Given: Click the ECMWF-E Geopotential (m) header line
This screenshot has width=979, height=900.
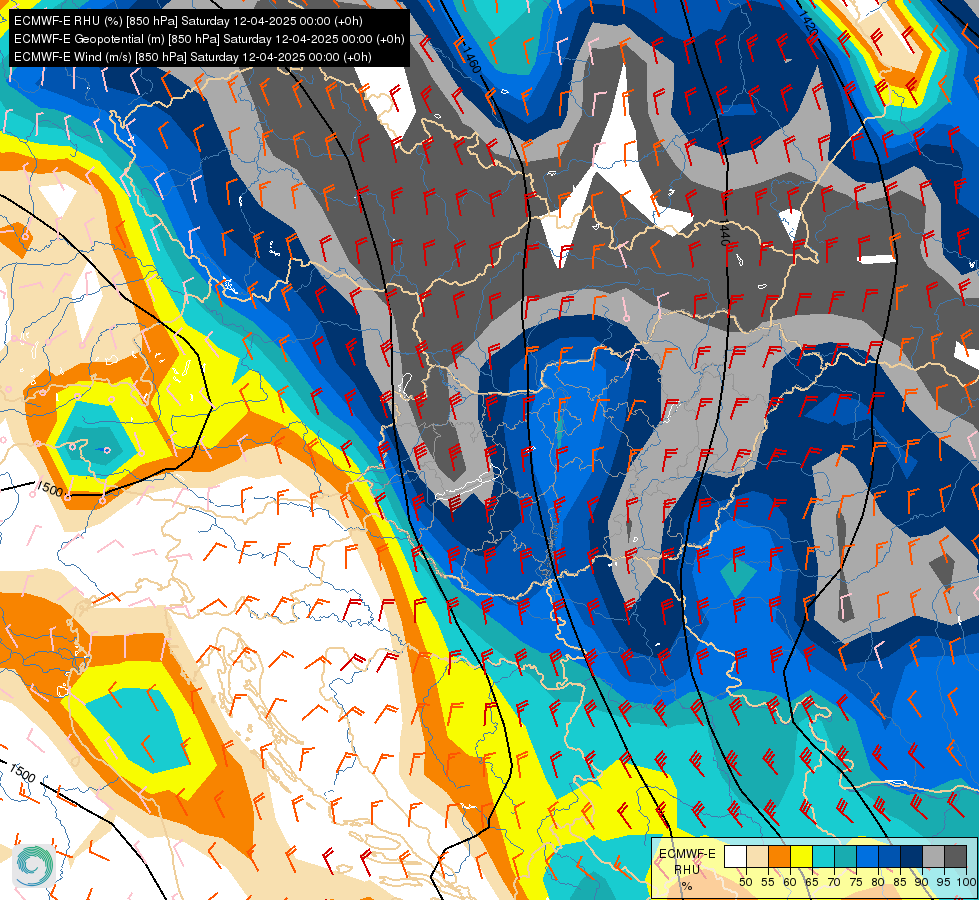Looking at the screenshot, I should [x=209, y=39].
